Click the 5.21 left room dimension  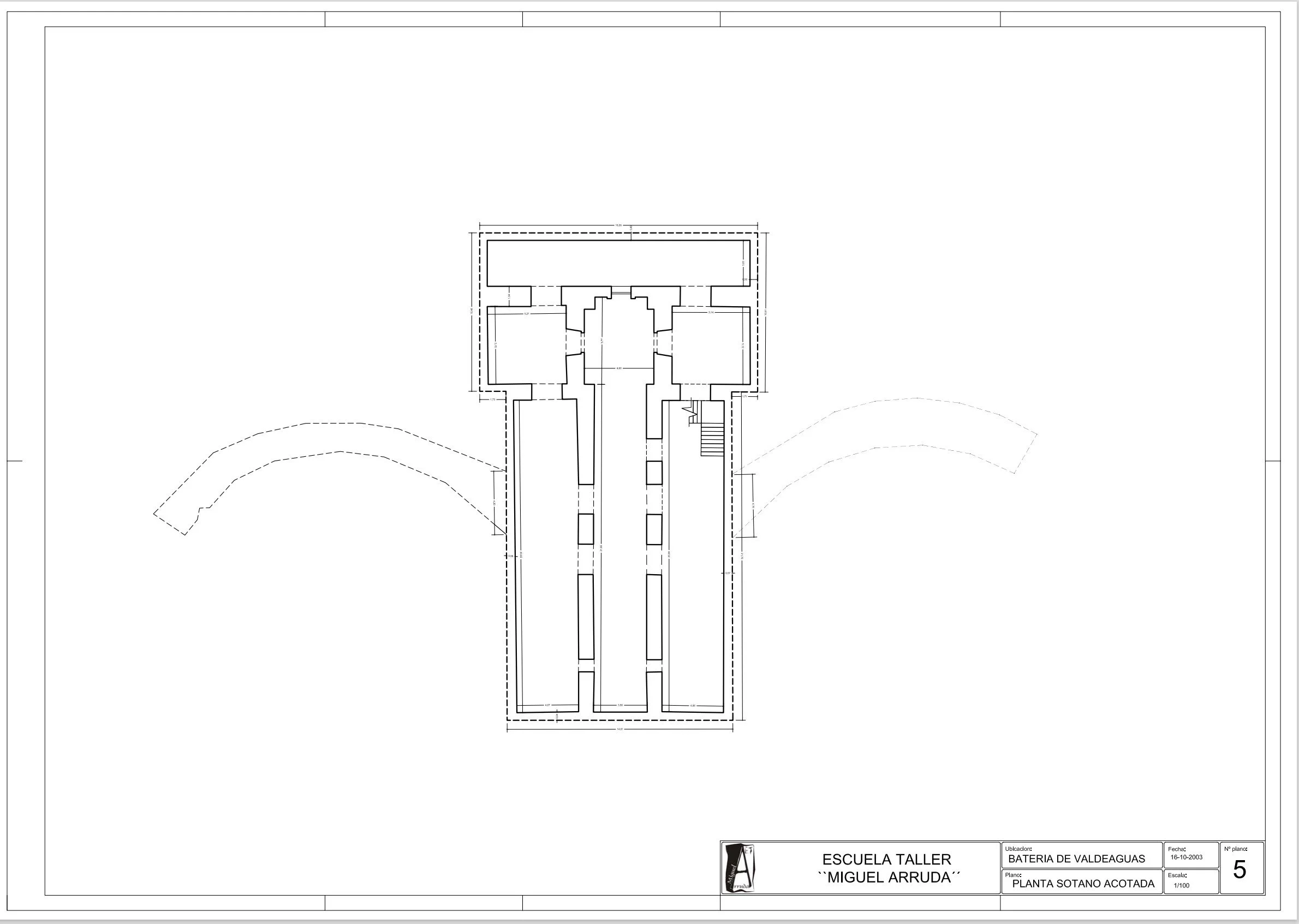[x=526, y=313]
